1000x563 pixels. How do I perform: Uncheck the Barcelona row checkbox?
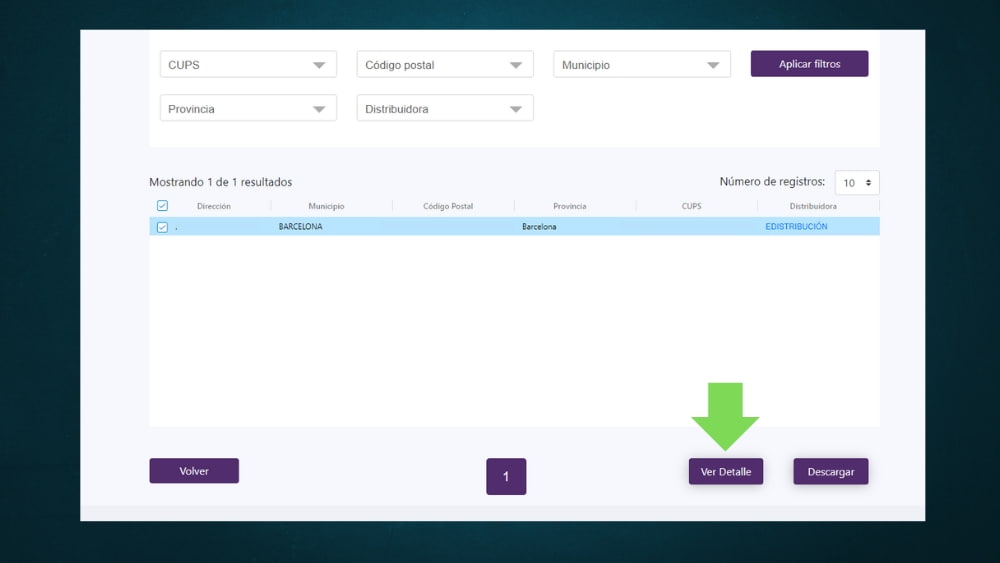(163, 227)
